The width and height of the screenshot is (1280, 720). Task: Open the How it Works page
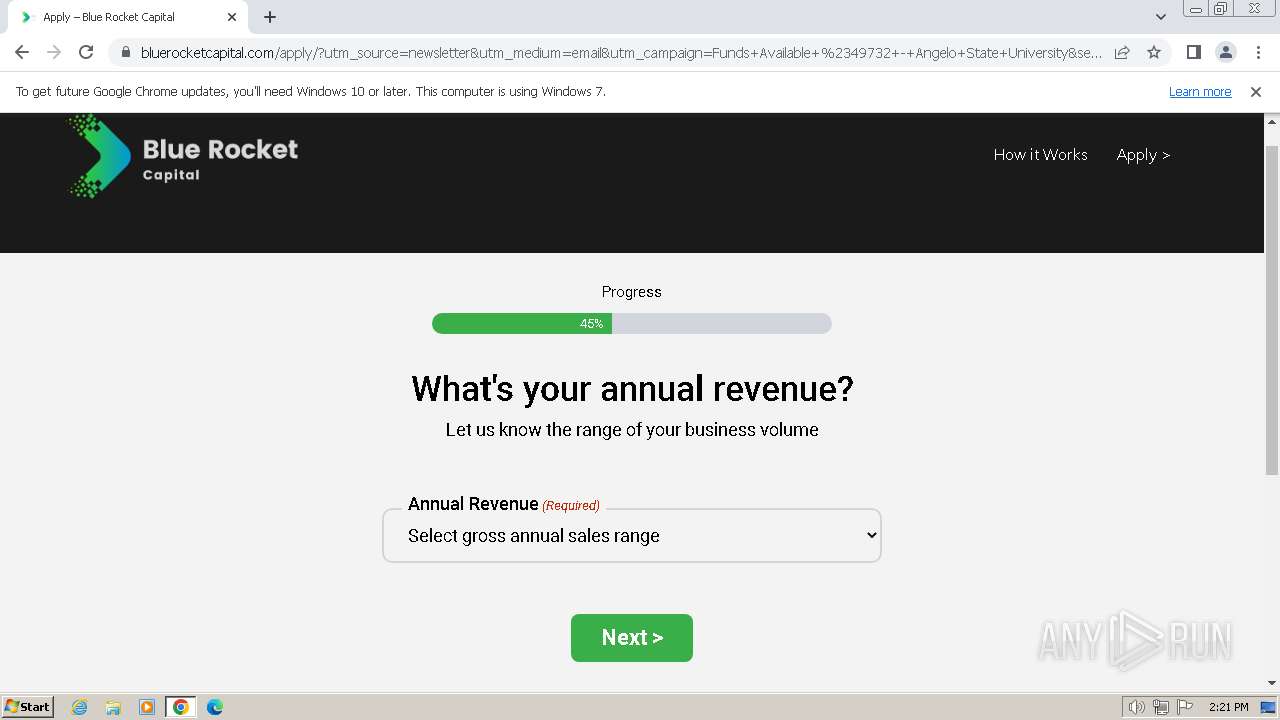click(x=1040, y=155)
